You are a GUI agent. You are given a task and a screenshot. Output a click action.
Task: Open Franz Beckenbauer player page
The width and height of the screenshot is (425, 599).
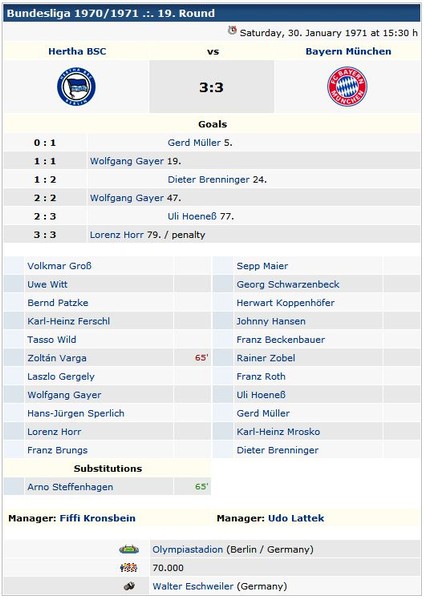281,340
